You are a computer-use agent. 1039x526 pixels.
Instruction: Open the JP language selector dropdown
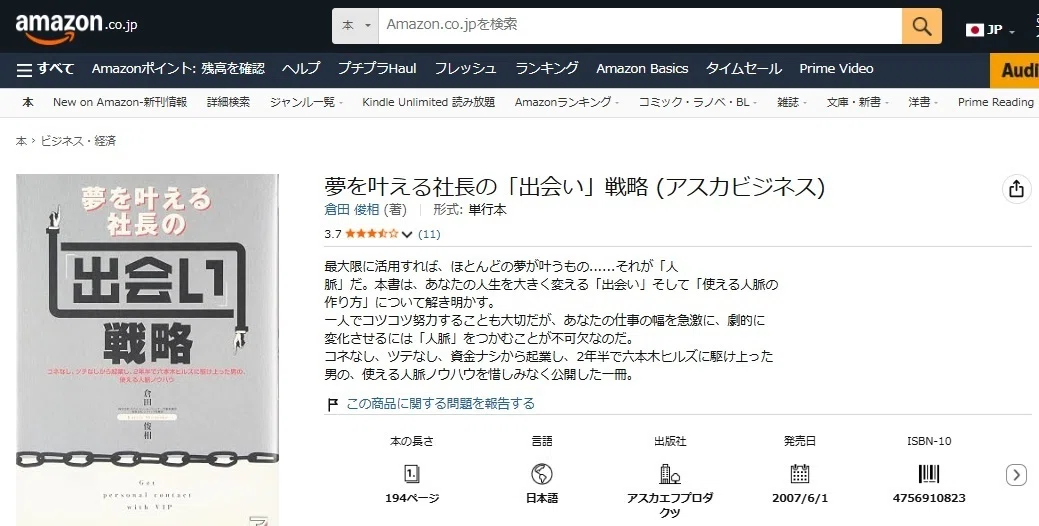pyautogui.click(x=991, y=30)
